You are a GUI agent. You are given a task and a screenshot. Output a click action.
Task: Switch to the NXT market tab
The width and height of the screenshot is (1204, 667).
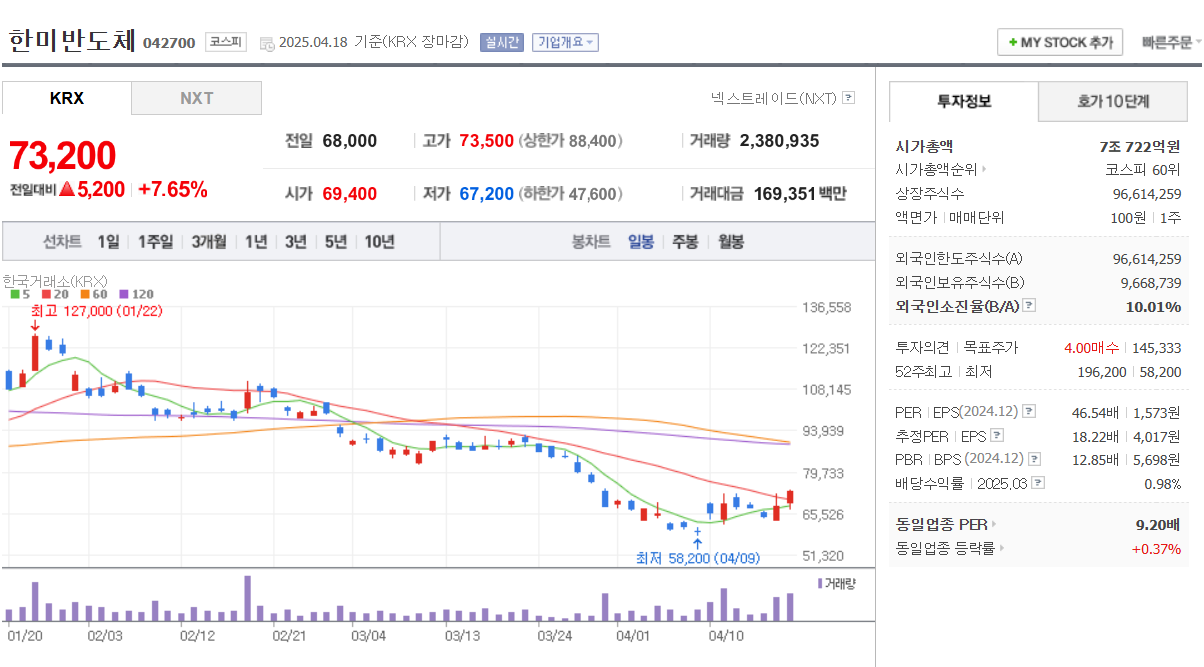[x=196, y=98]
